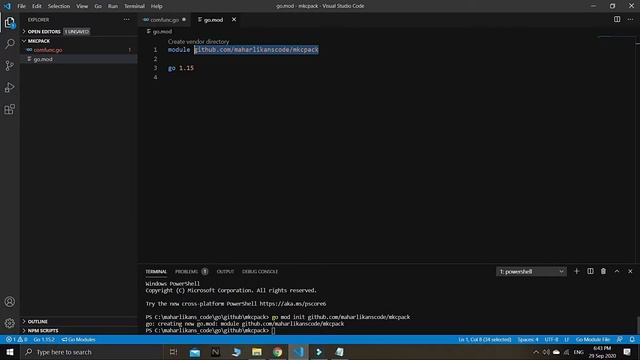Screen dimensions: 640x360
Task: Open the Explorer view in activity bar
Action: coord(10,22)
